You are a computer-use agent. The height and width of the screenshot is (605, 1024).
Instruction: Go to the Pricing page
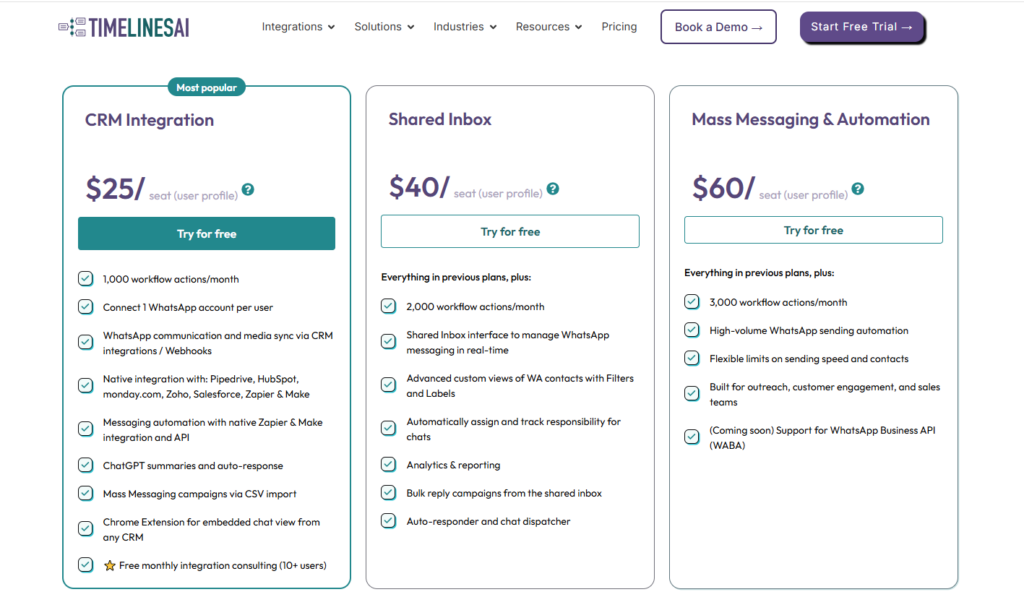619,27
